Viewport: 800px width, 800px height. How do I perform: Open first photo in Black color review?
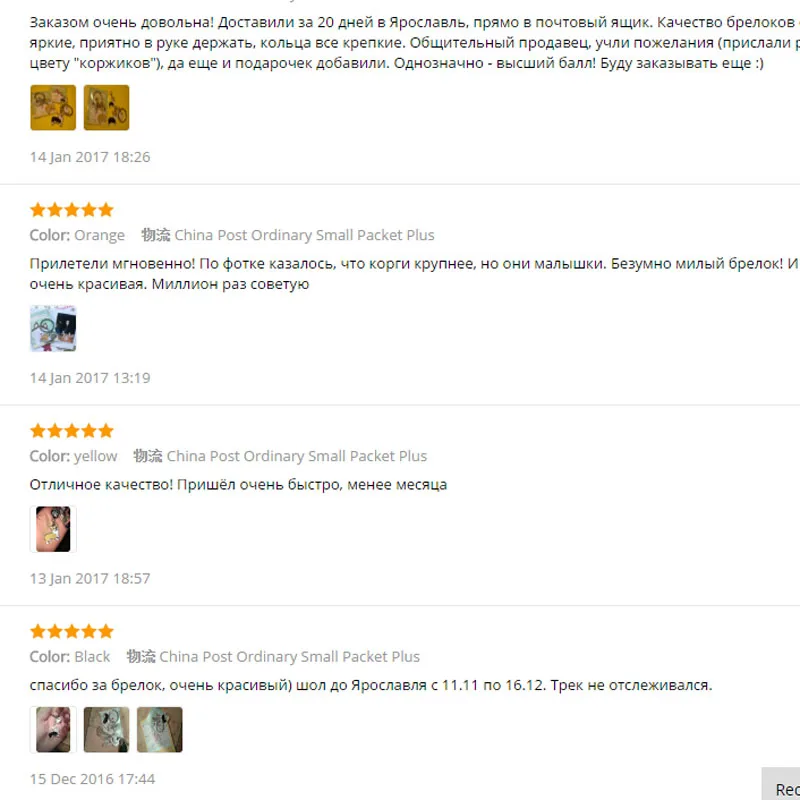[x=53, y=730]
